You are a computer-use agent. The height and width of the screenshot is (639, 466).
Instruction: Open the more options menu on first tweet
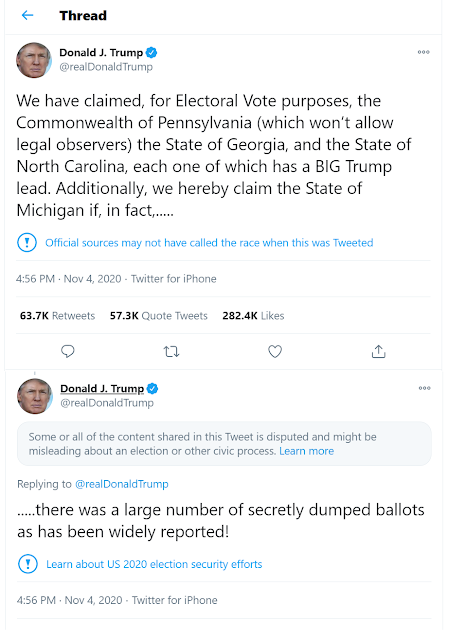pyautogui.click(x=424, y=52)
